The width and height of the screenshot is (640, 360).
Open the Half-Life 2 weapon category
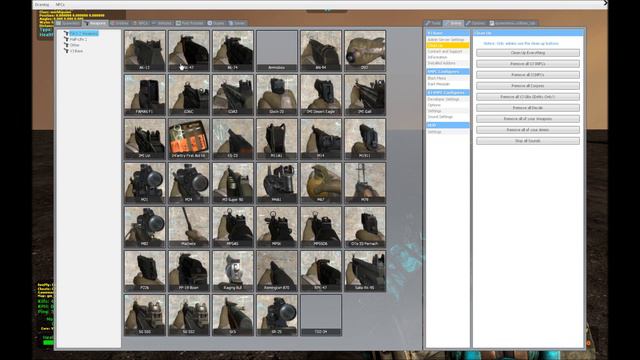tap(78, 39)
